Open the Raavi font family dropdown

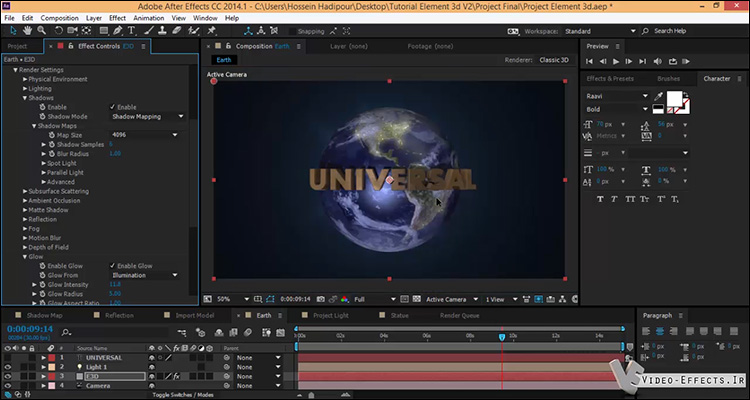617,96
